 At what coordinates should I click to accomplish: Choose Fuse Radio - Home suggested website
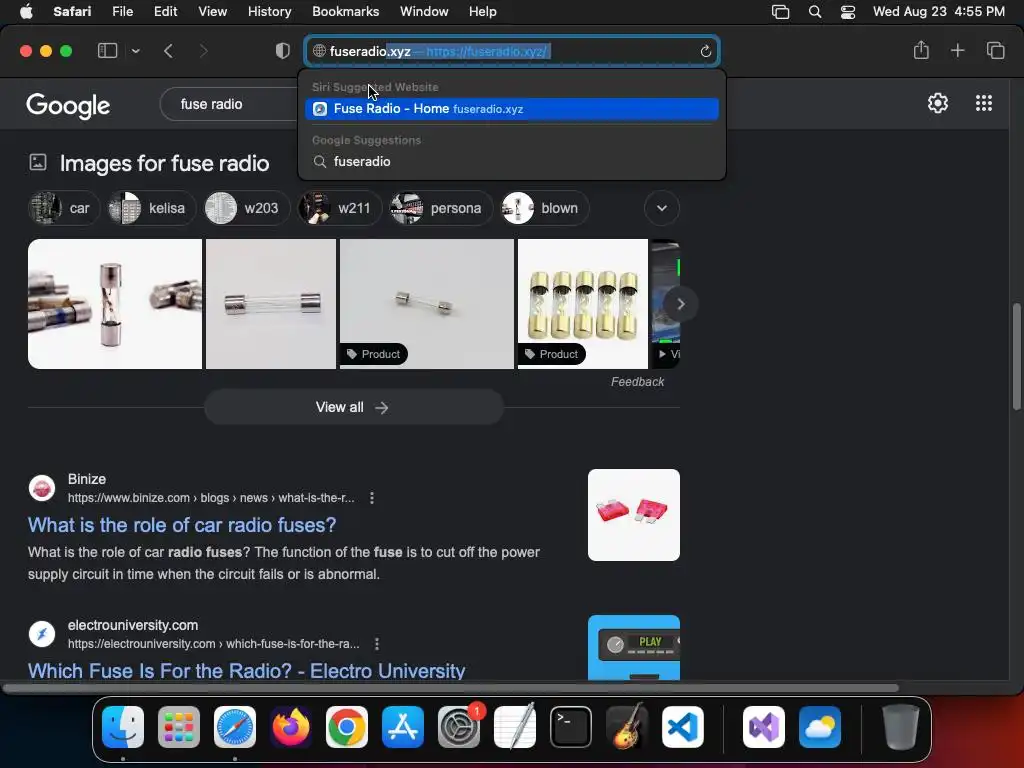512,109
